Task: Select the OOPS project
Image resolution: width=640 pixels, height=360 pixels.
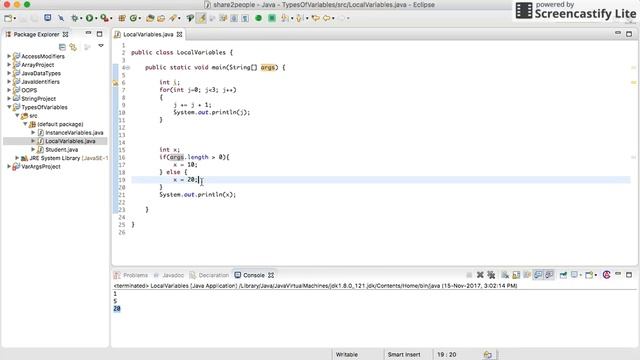Action: click(x=29, y=90)
